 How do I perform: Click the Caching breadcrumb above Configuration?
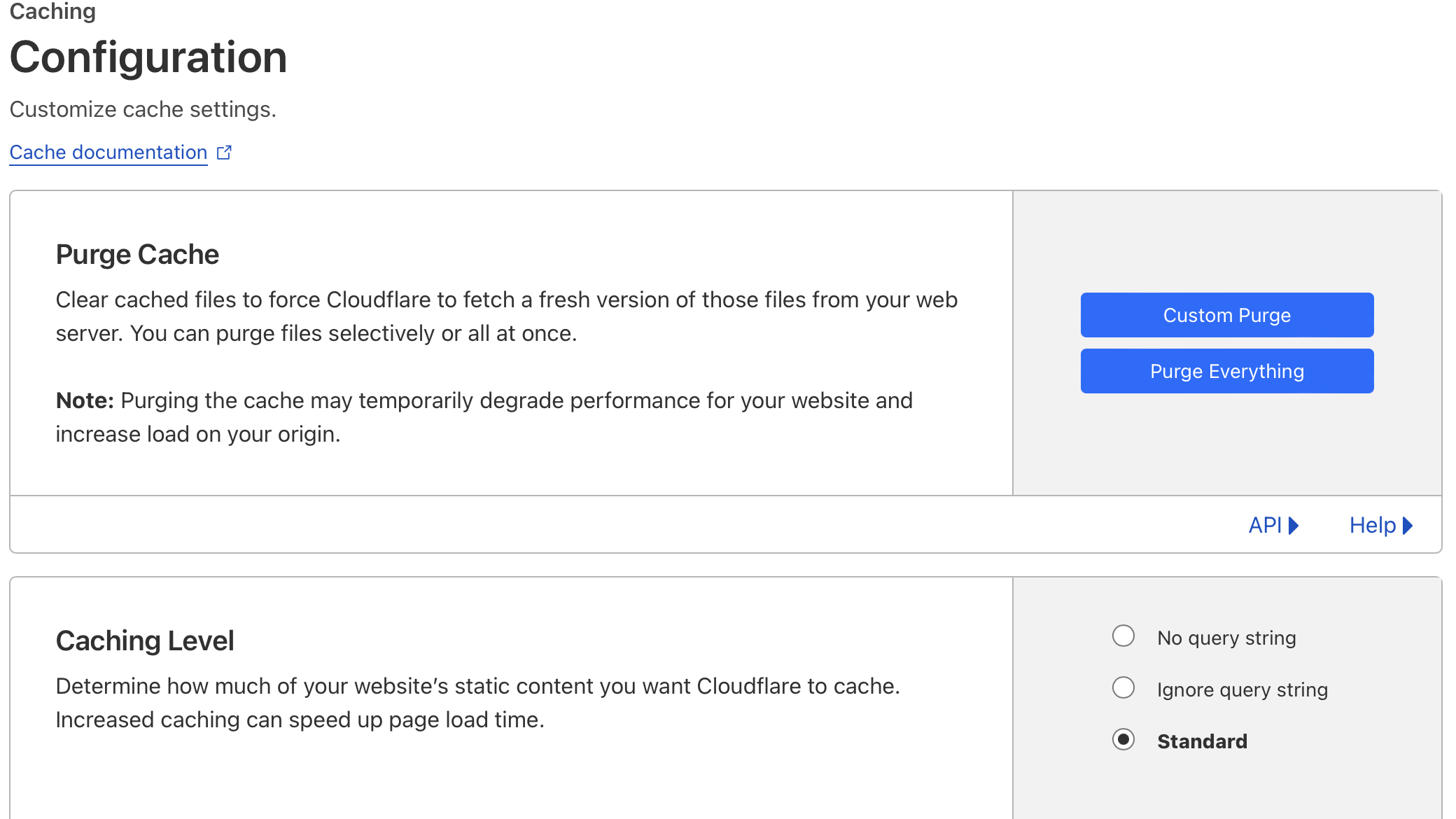click(52, 11)
